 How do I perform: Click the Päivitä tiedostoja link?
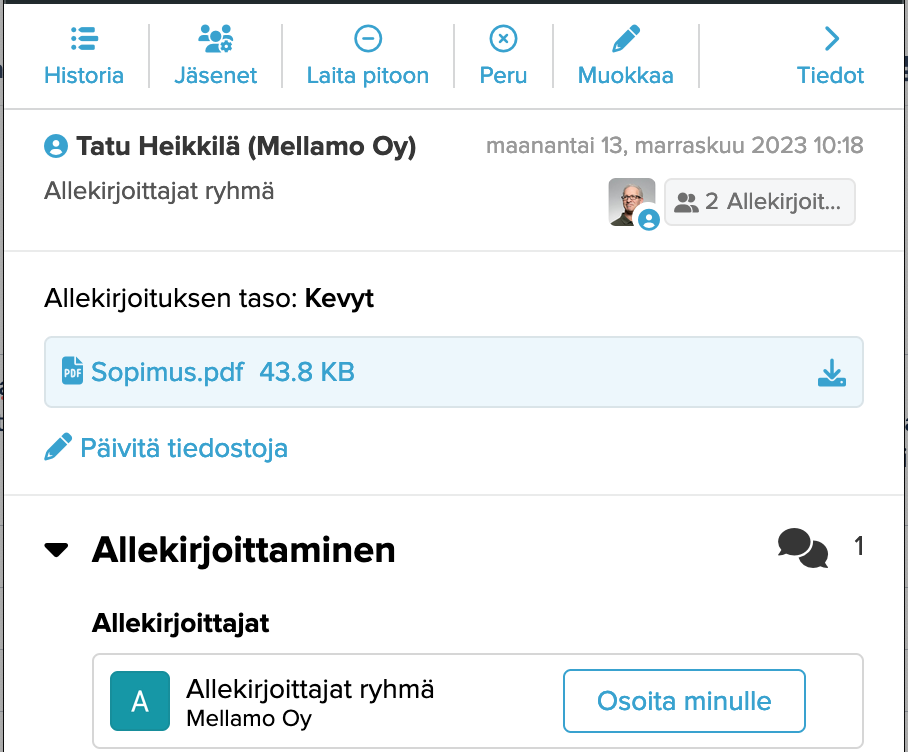click(184, 448)
